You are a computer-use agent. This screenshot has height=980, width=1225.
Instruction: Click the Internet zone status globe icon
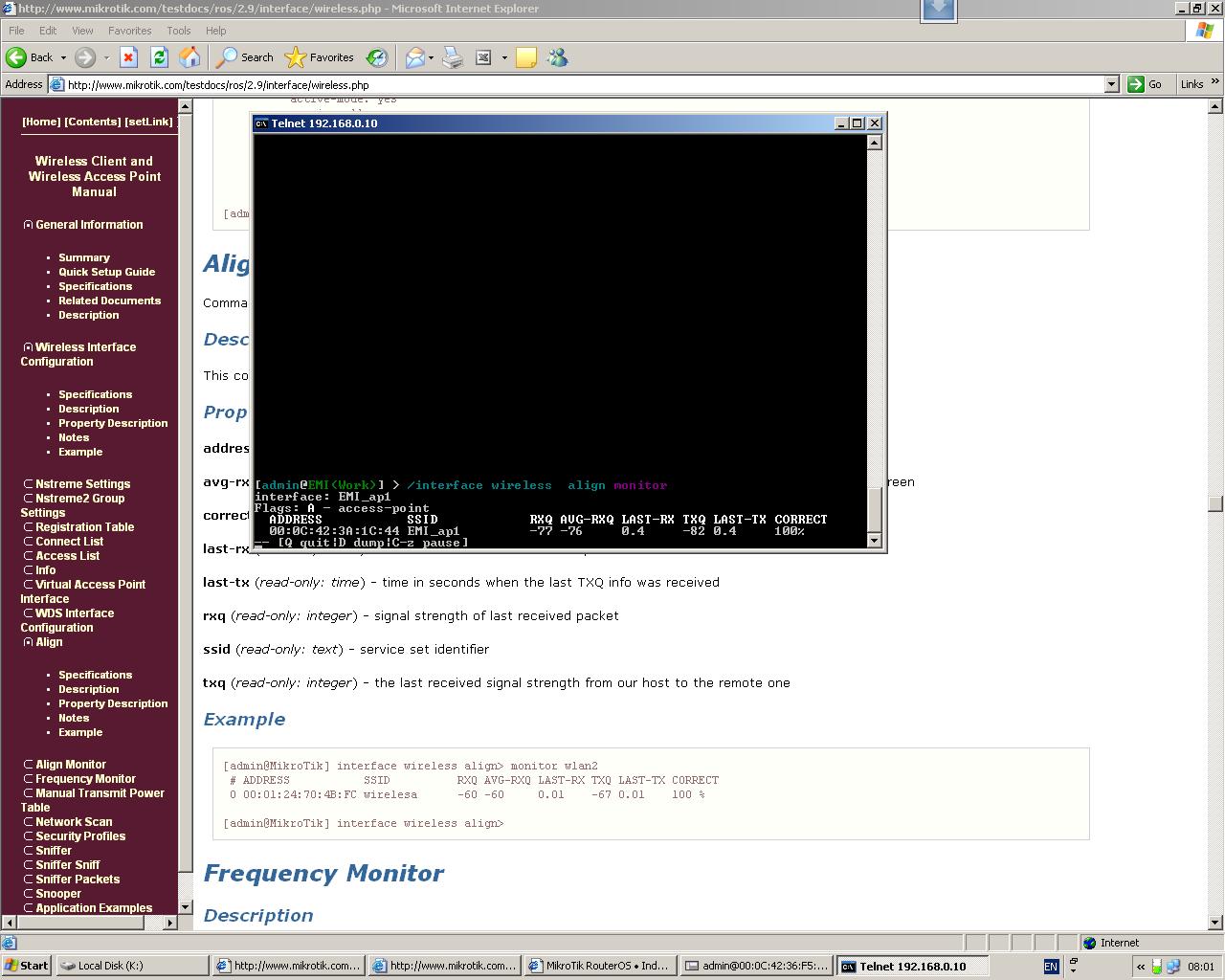click(1089, 943)
